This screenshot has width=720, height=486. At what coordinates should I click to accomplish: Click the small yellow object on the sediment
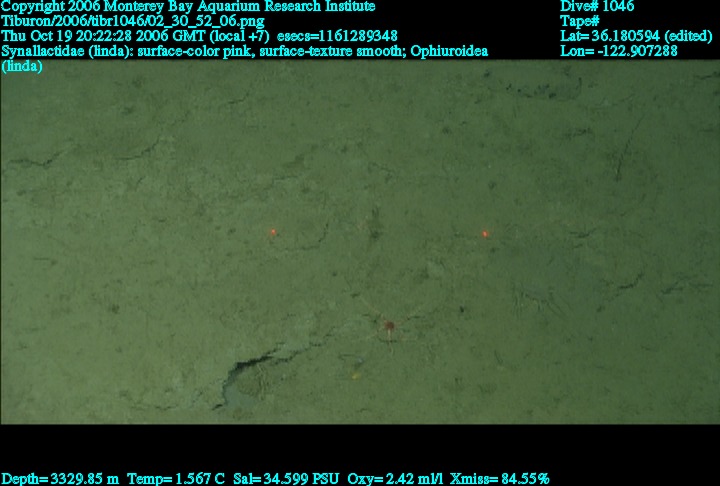354,376
